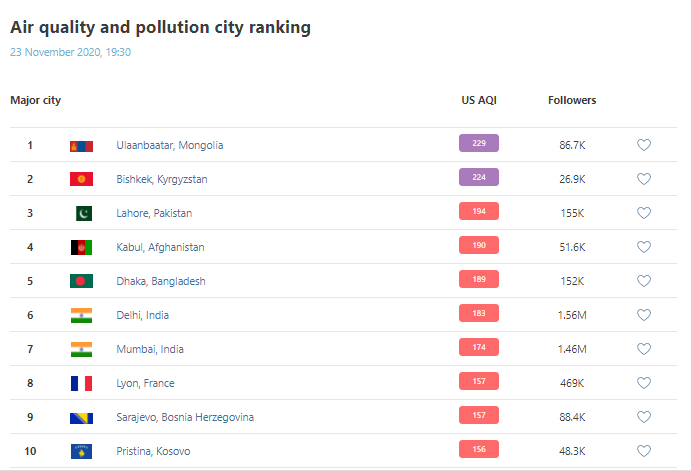691x471 pixels.
Task: Click the Mongolia flag icon
Action: click(x=81, y=146)
